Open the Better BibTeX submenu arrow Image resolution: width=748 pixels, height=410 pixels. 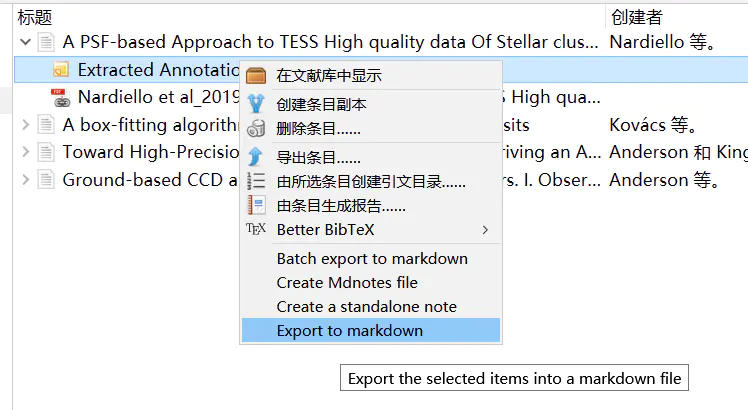(486, 230)
